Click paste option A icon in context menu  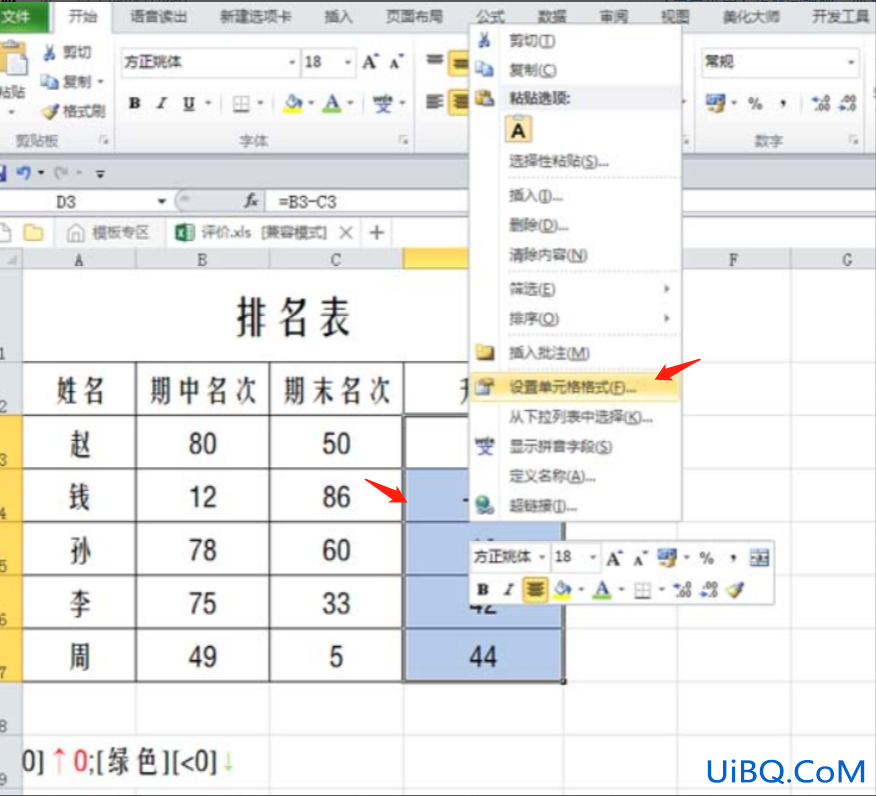click(x=518, y=130)
